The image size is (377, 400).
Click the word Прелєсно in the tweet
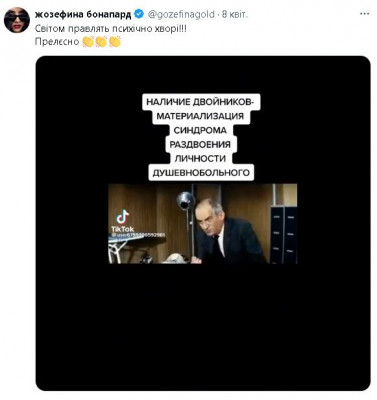click(57, 42)
